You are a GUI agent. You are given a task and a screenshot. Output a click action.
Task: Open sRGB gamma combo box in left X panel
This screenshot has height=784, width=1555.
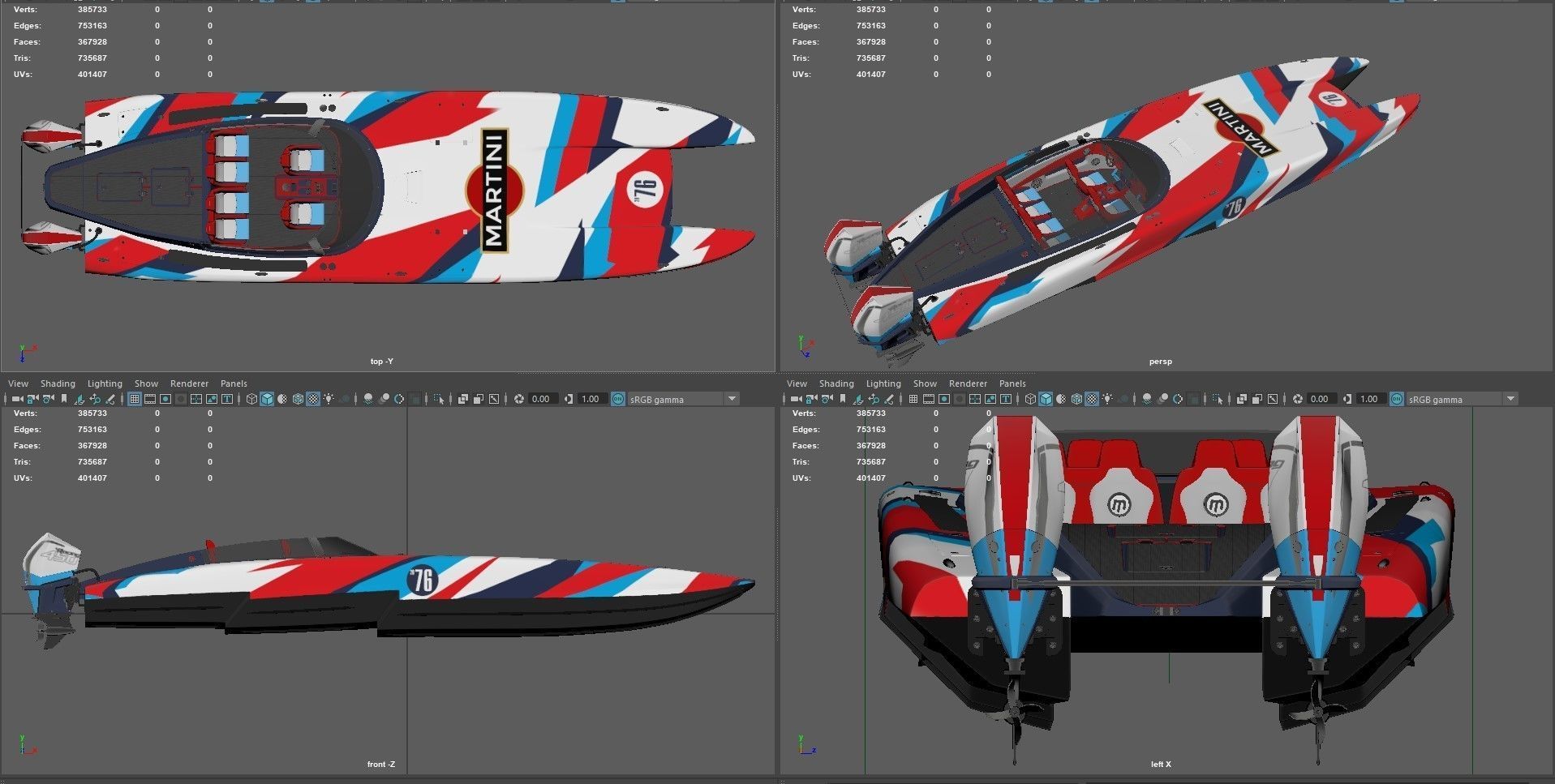click(x=1462, y=399)
